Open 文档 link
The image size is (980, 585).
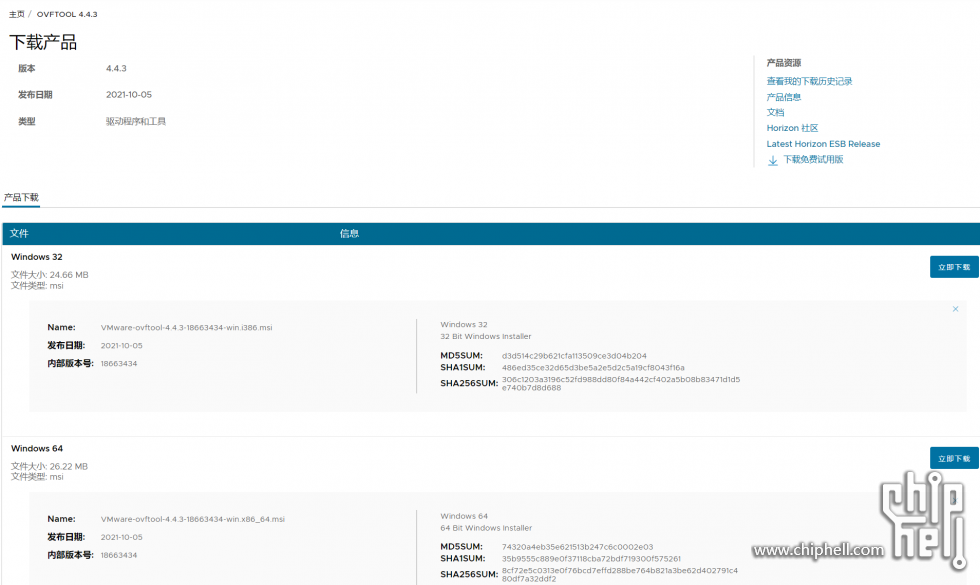775,112
